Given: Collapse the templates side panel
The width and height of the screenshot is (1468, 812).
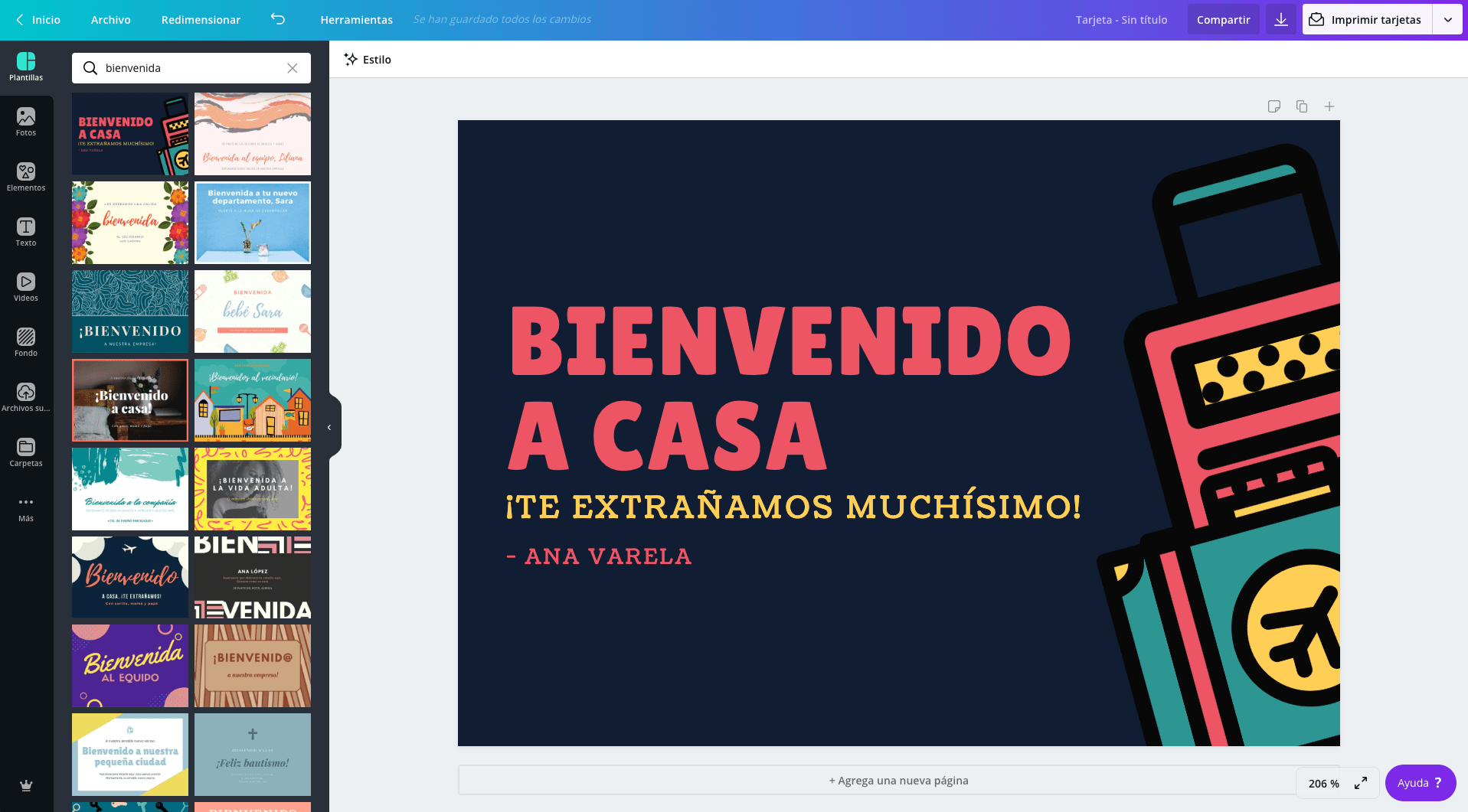Looking at the screenshot, I should tap(330, 427).
